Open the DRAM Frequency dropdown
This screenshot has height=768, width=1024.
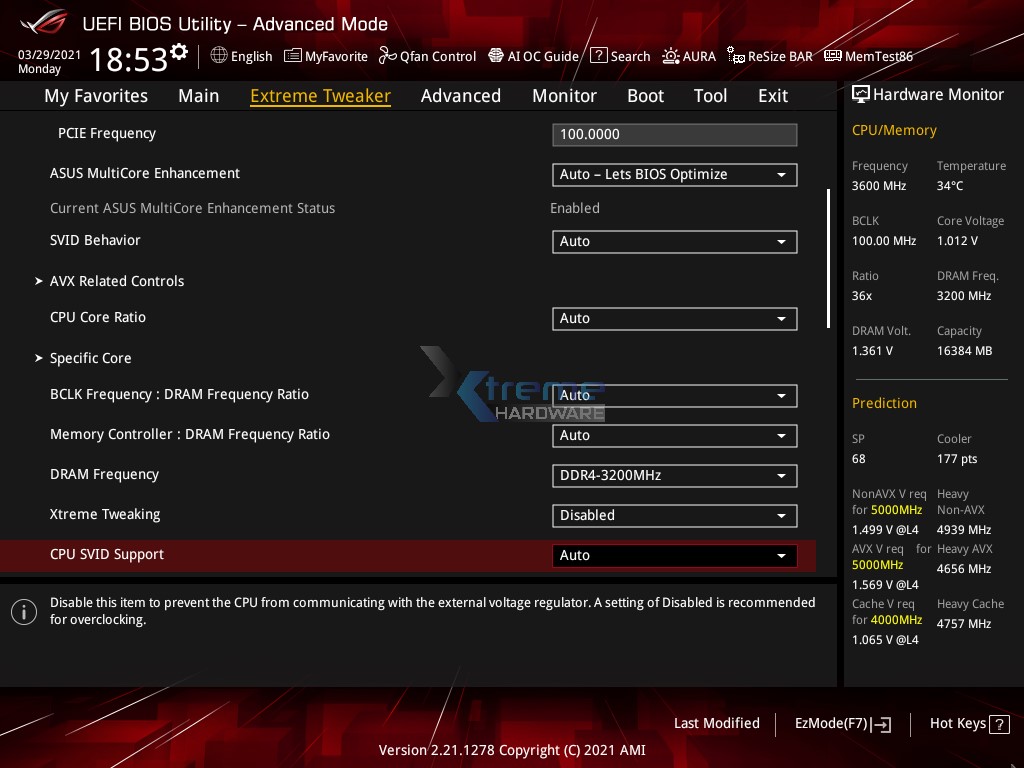[x=674, y=475]
